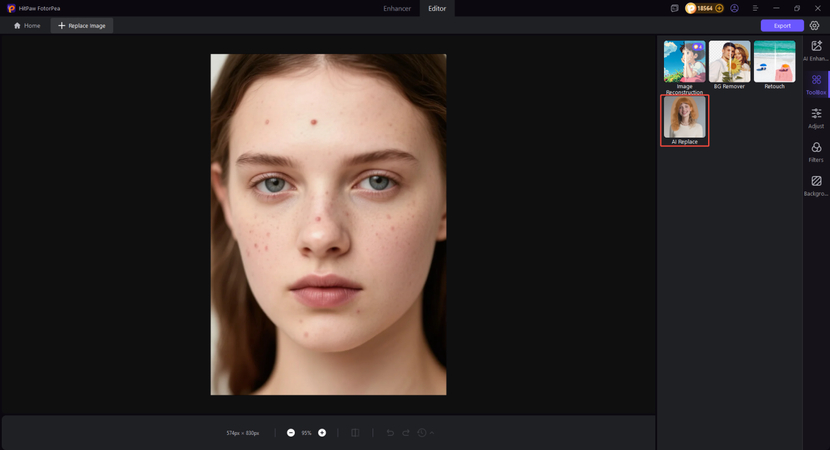Open the BG Remover tool
Image resolution: width=830 pixels, height=450 pixels.
coord(729,65)
